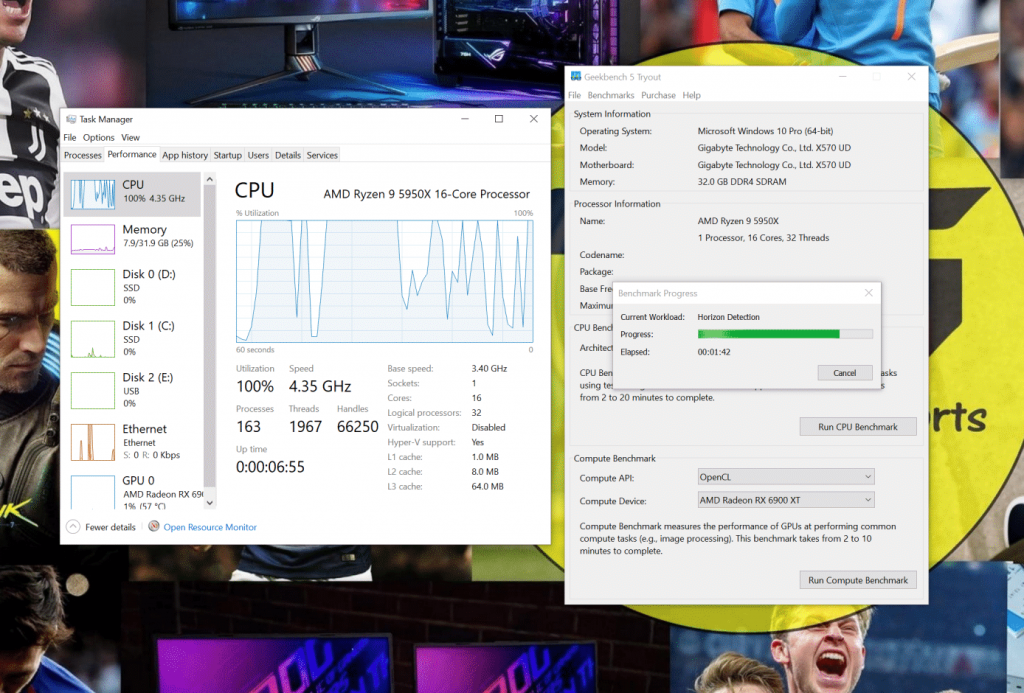
Task: Click the 100% utilization value
Action: pyautogui.click(x=255, y=387)
